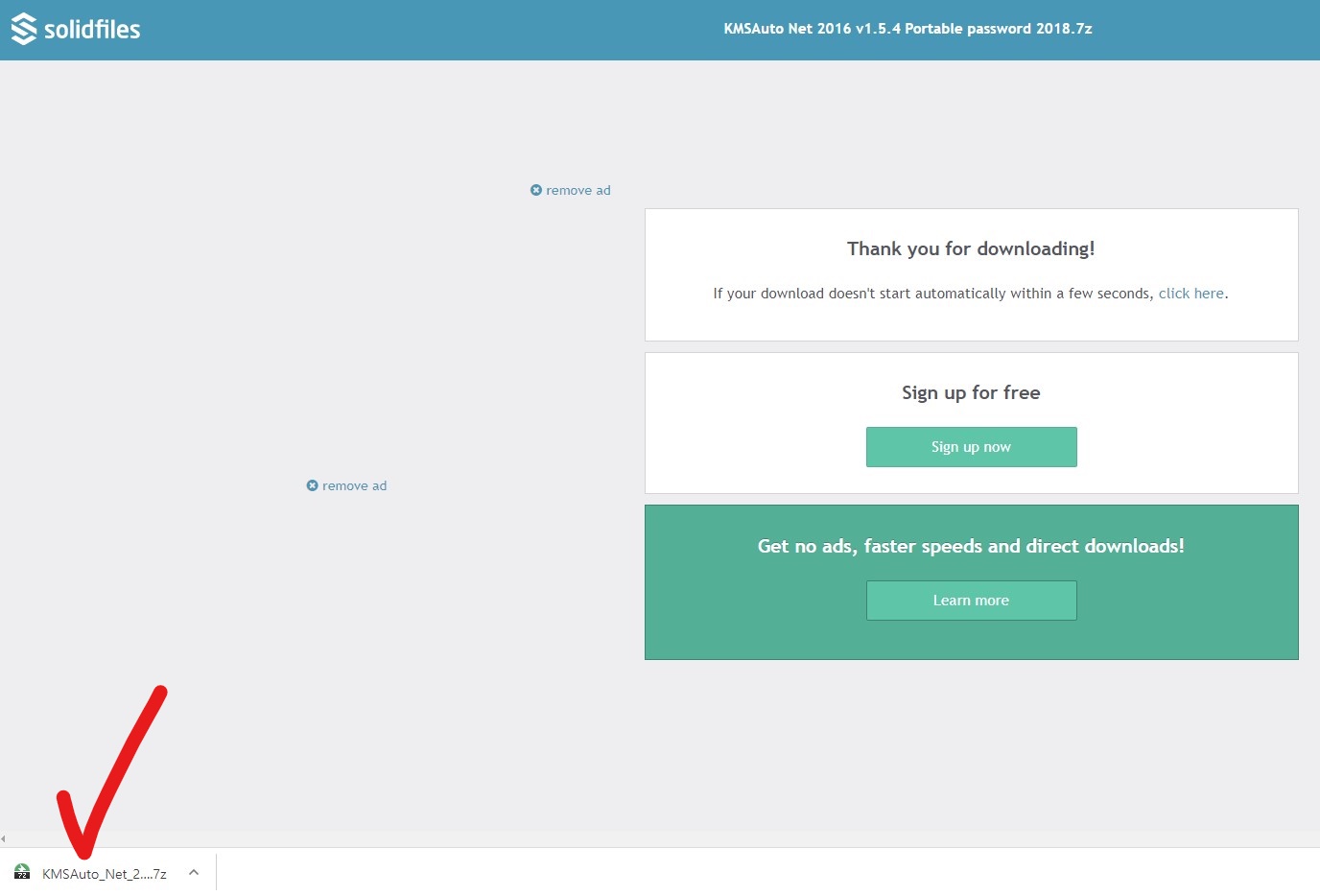Open the solidfiles home wordmark

[92, 30]
